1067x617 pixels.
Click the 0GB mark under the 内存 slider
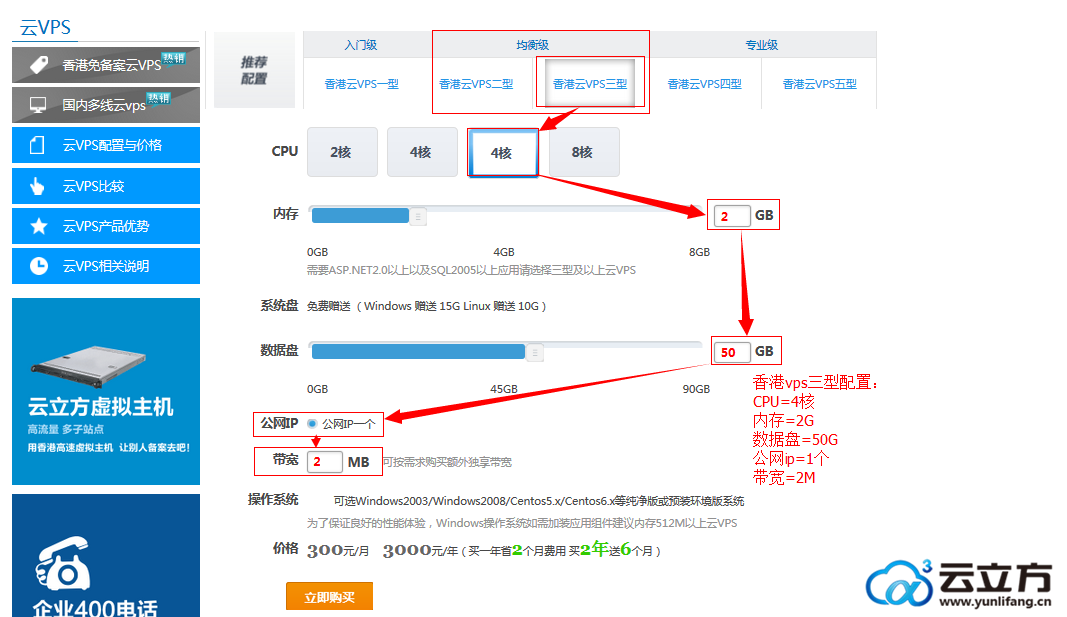[x=318, y=252]
